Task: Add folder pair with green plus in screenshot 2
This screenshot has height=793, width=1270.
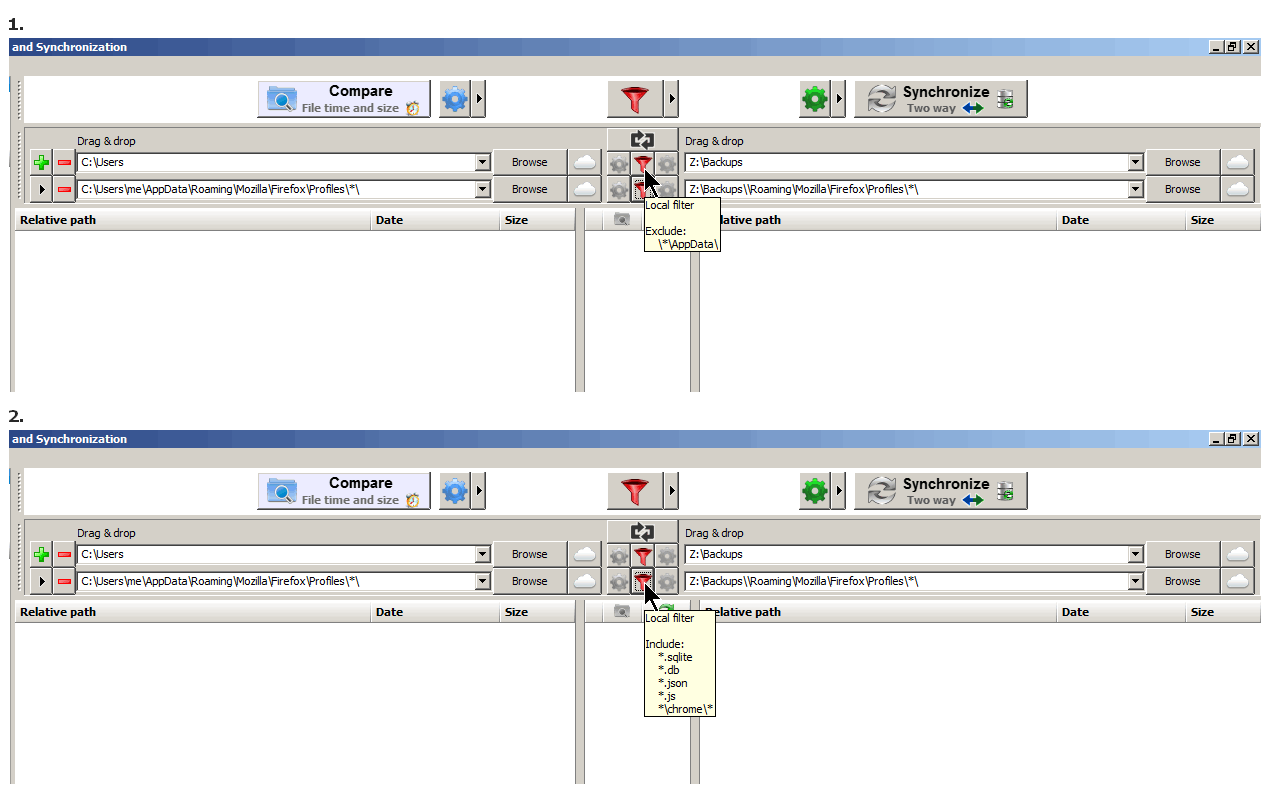Action: pos(41,554)
